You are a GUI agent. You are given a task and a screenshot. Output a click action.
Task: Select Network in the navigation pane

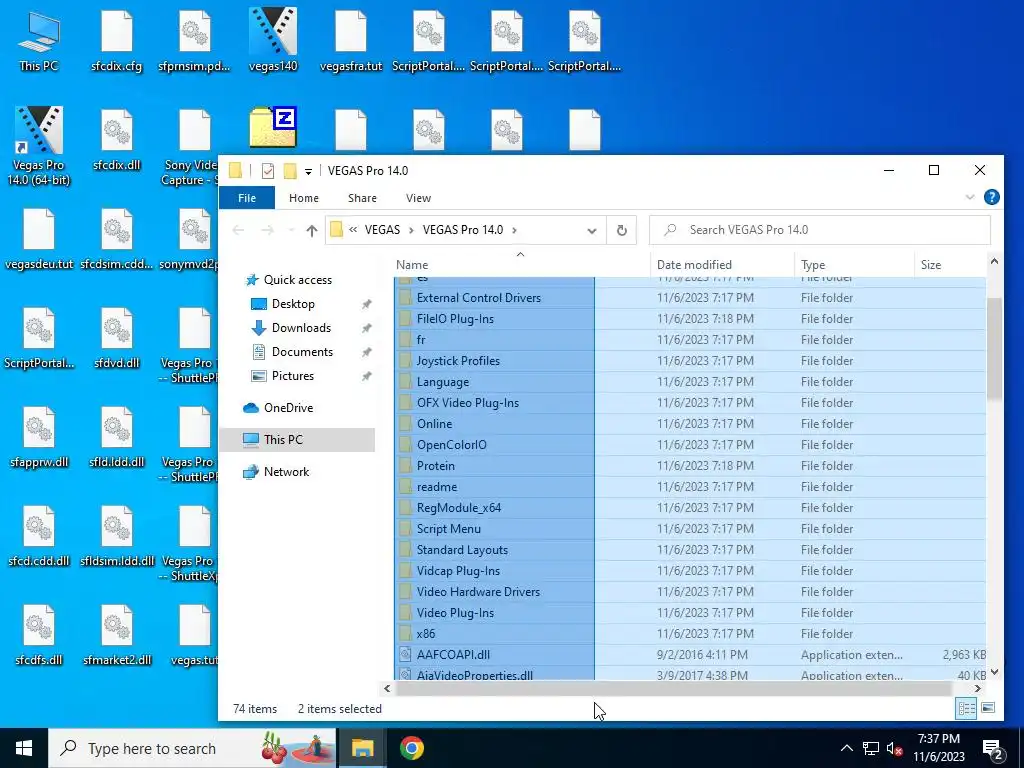coord(286,472)
